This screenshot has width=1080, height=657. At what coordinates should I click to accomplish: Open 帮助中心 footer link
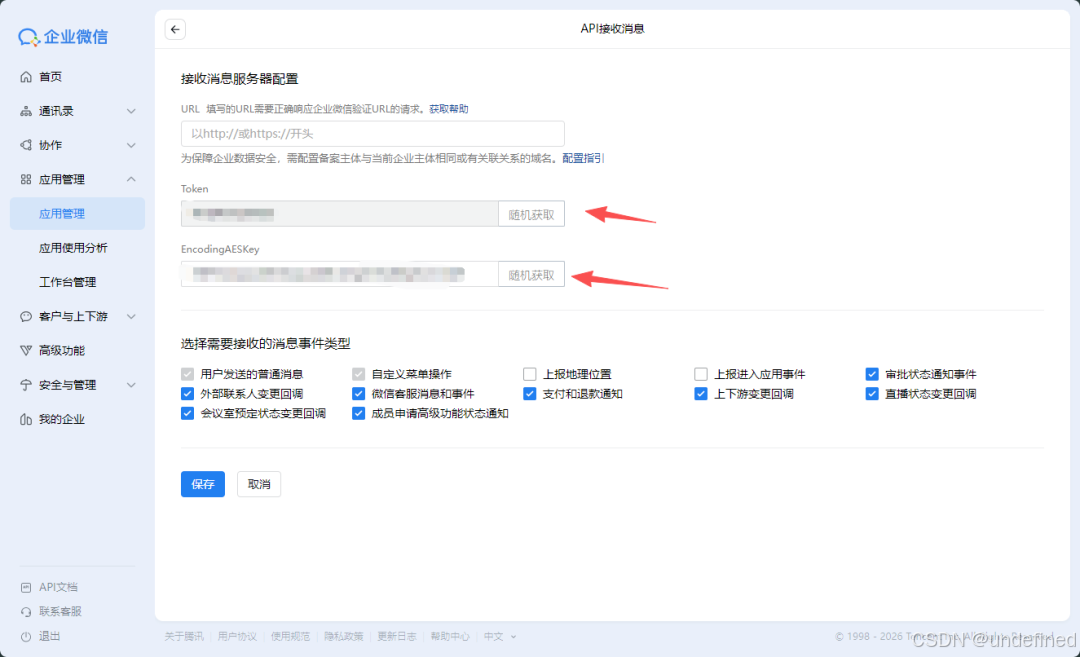pyautogui.click(x=450, y=636)
